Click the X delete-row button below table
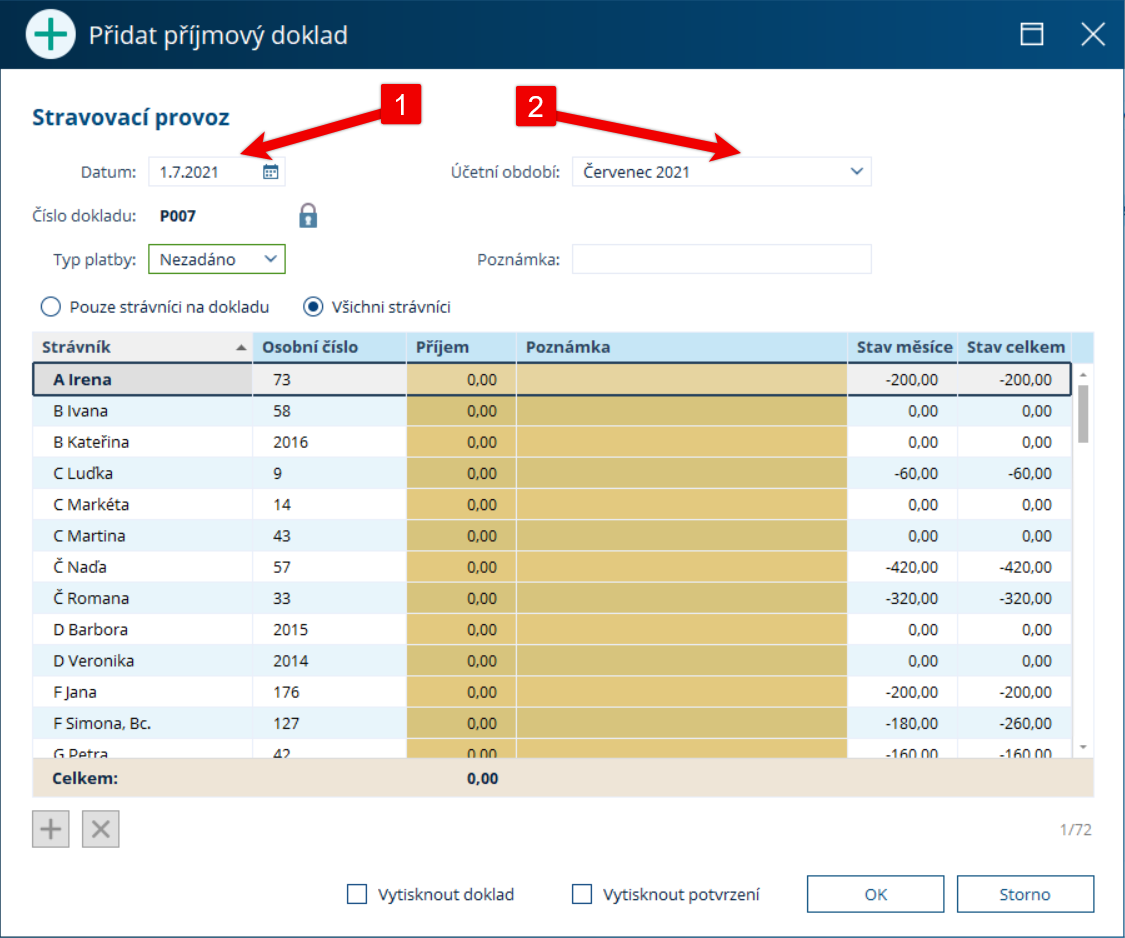This screenshot has height=938, width=1125. pyautogui.click(x=100, y=829)
